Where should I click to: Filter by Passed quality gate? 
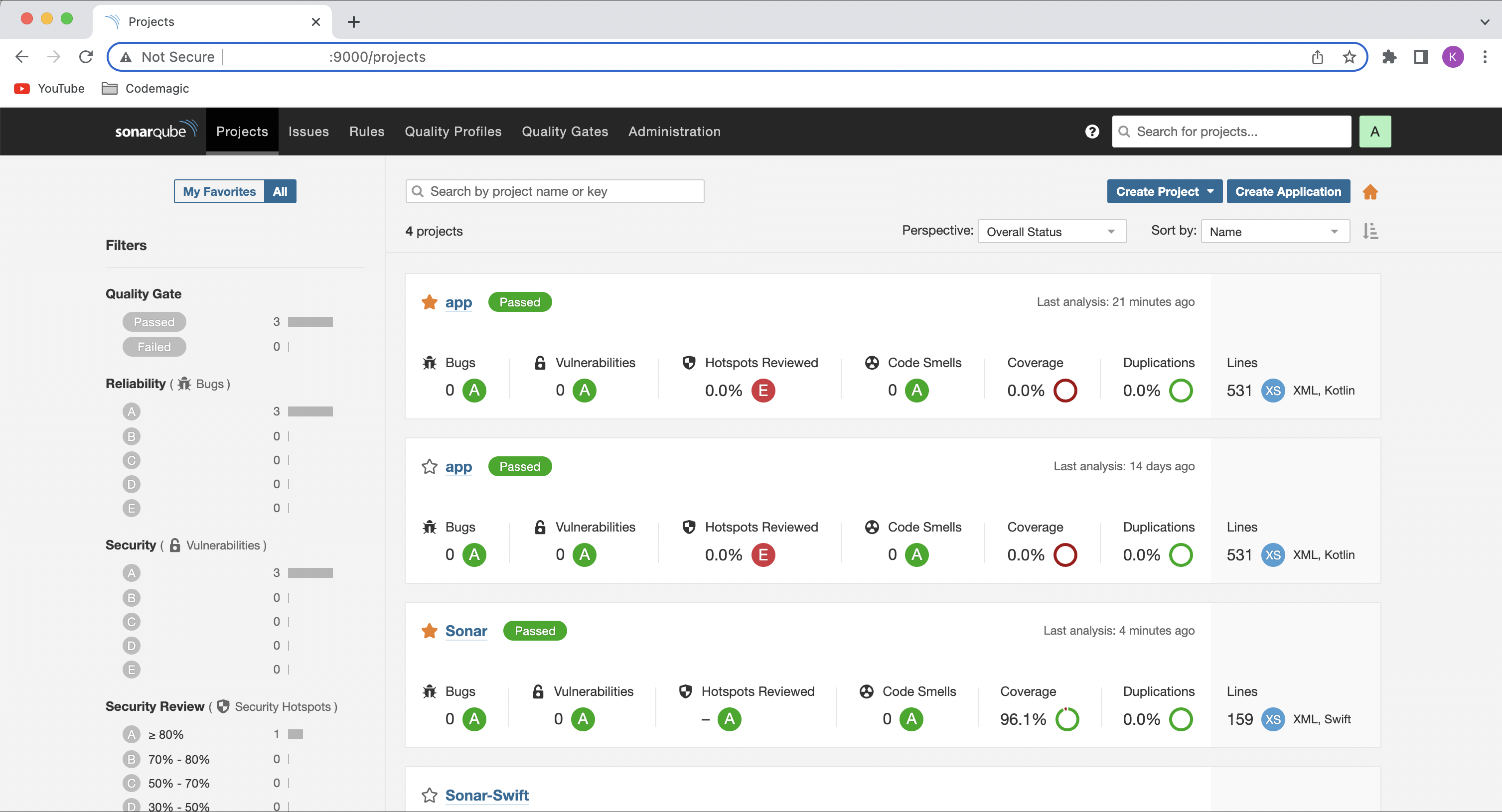click(x=154, y=322)
